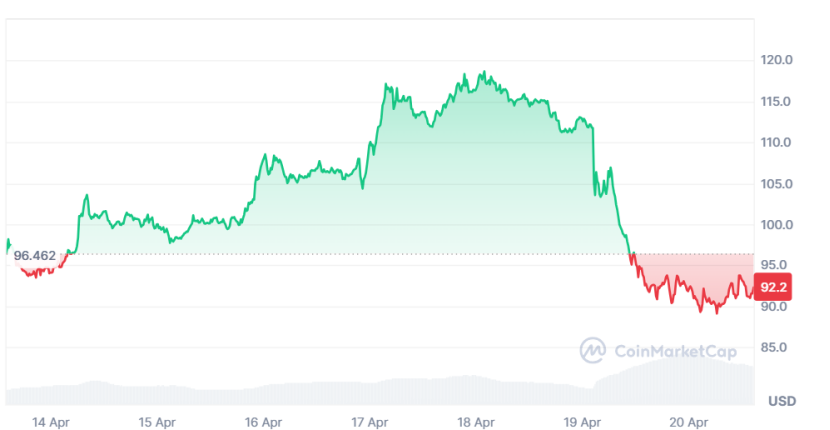Select the 15 Apr date label
Viewport: 830px width, 430px height.
(x=158, y=422)
